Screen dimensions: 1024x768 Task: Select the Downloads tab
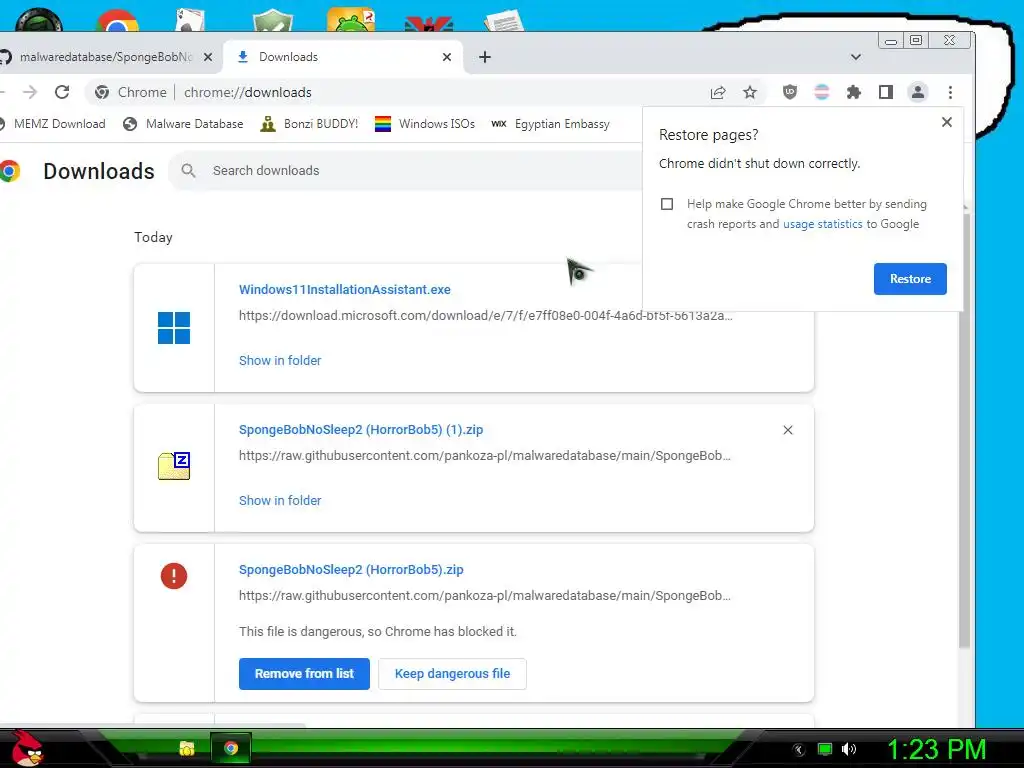click(x=344, y=57)
